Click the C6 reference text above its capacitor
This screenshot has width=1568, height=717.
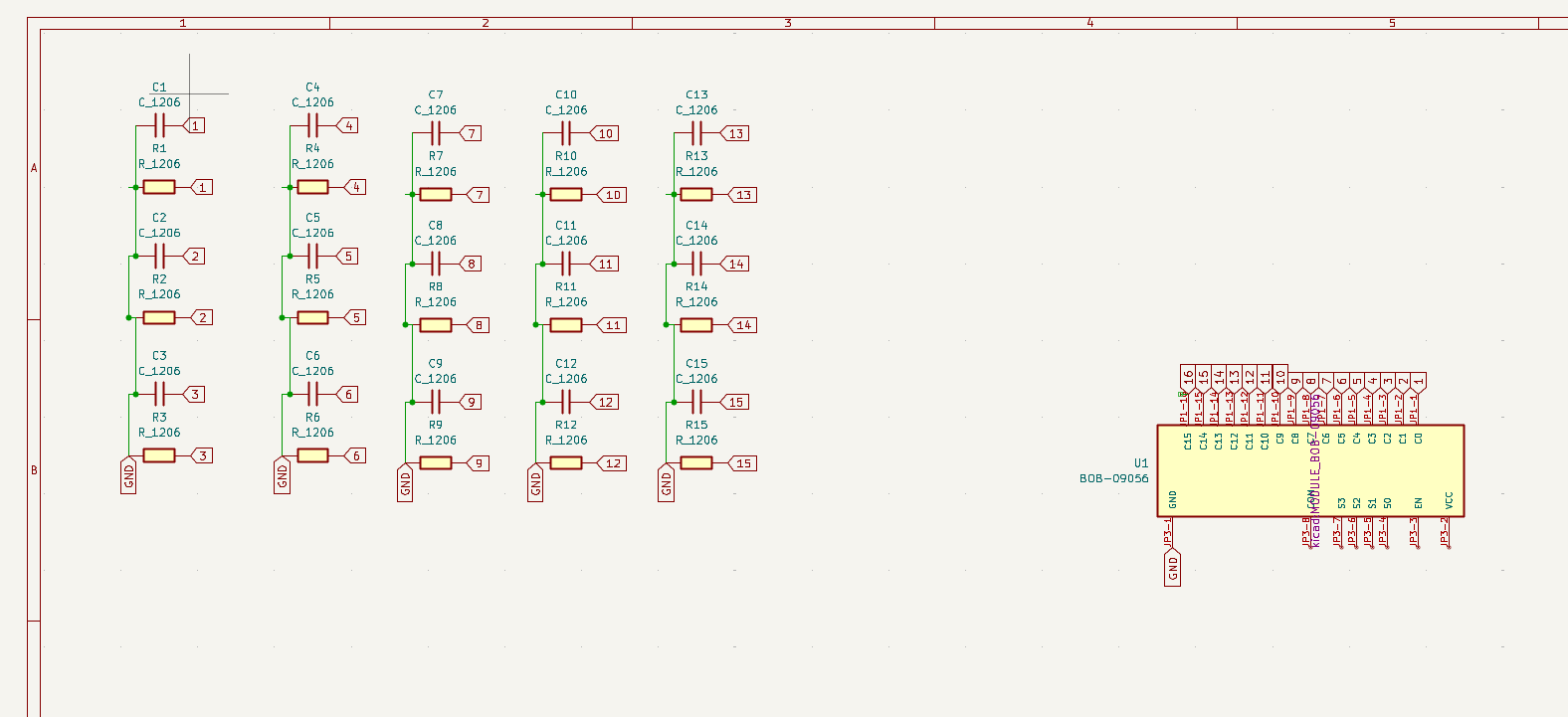(x=312, y=355)
